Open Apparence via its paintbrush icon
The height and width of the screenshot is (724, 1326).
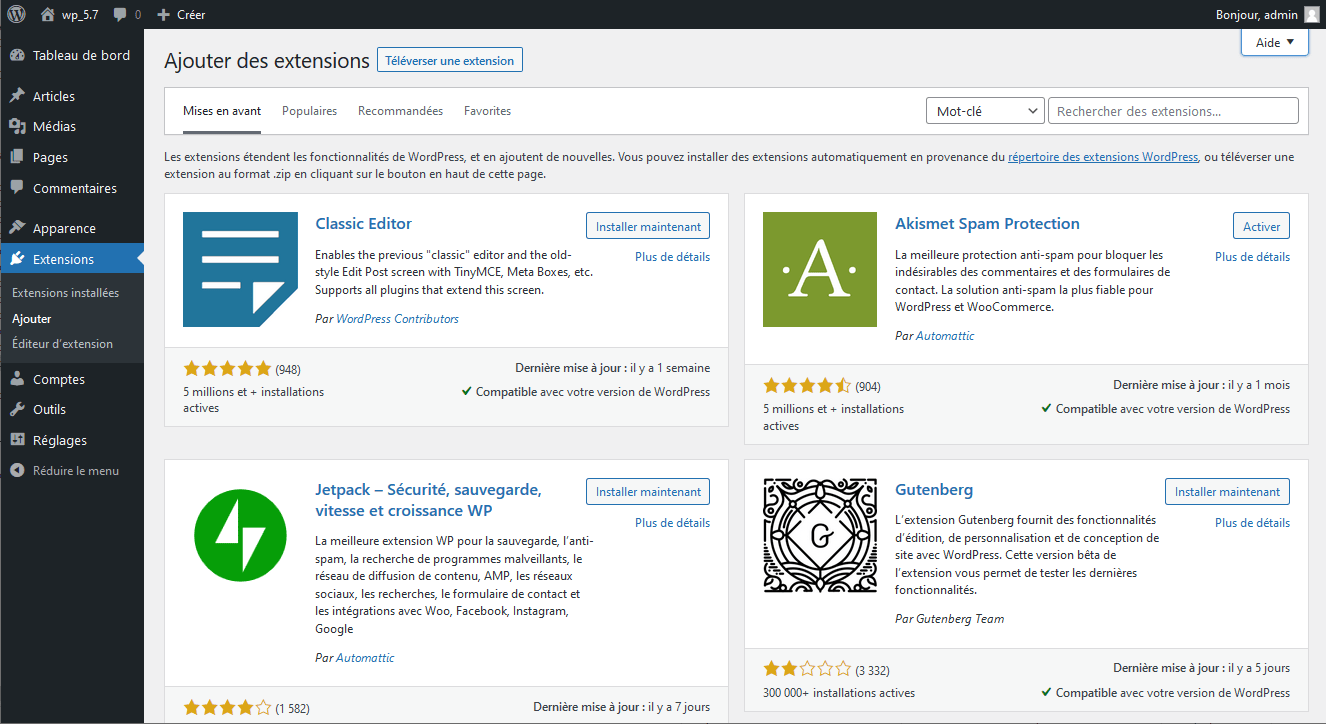(x=19, y=227)
